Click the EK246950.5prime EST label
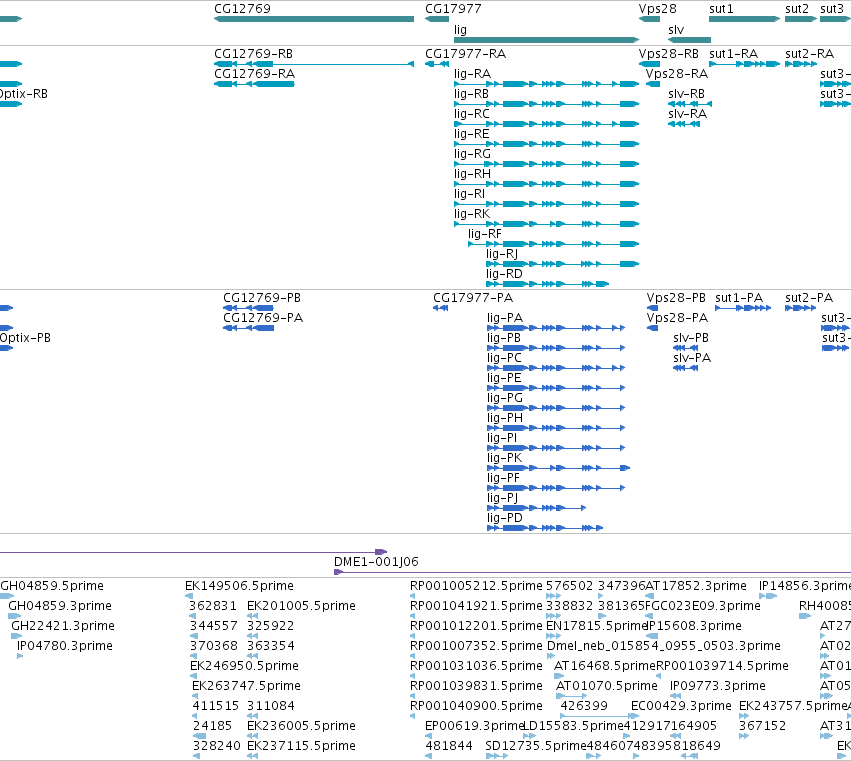The width and height of the screenshot is (851, 761). tap(244, 666)
